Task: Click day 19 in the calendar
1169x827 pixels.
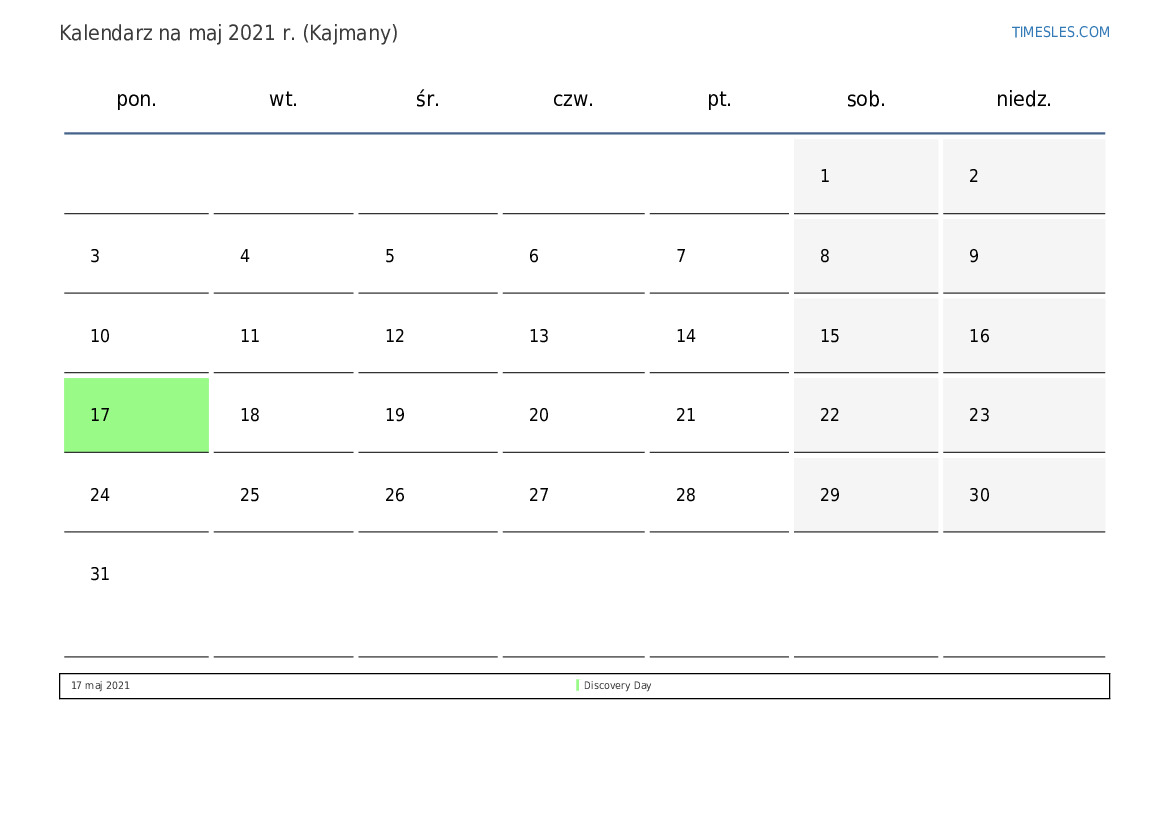Action: [428, 415]
